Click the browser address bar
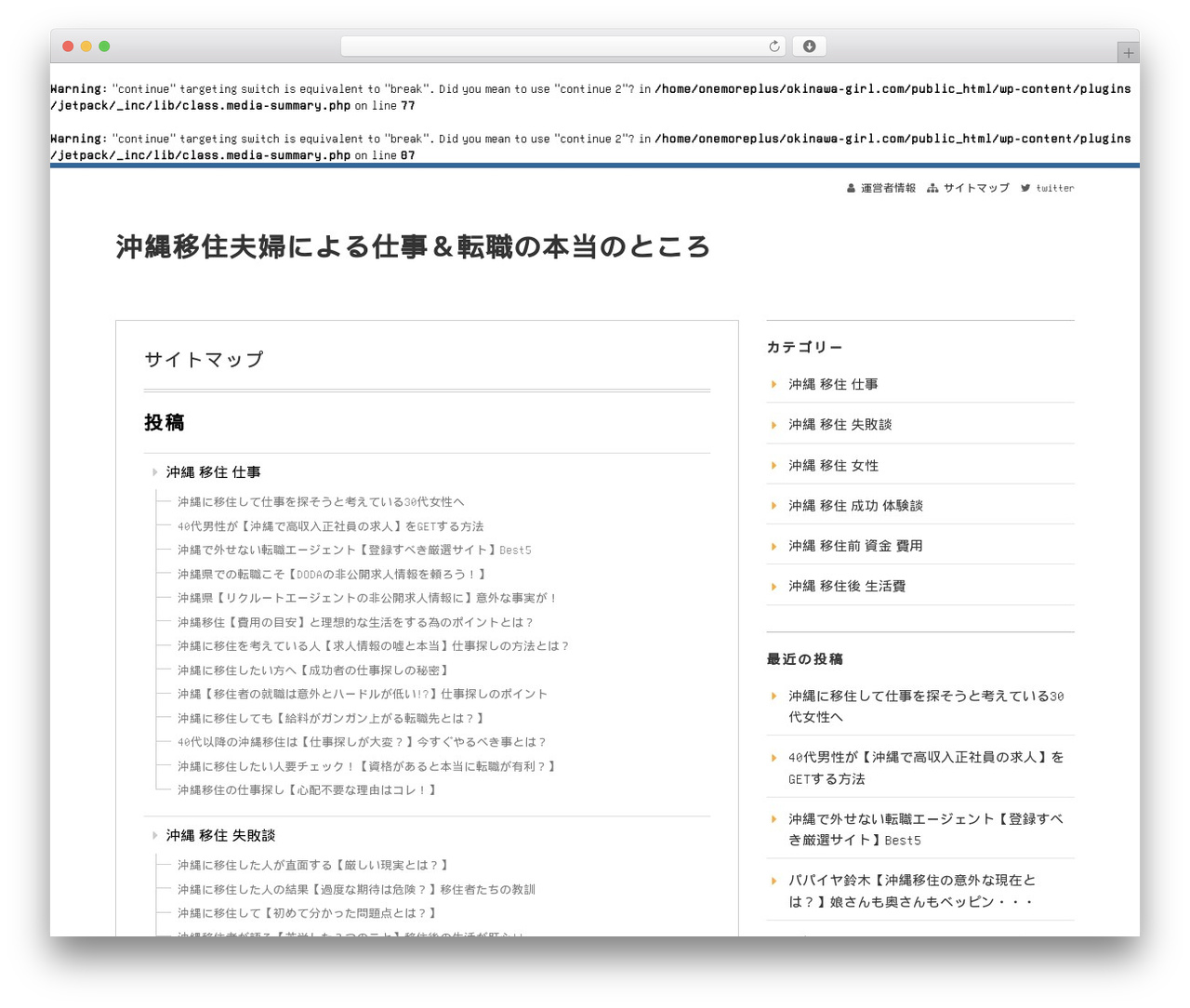 pos(563,46)
